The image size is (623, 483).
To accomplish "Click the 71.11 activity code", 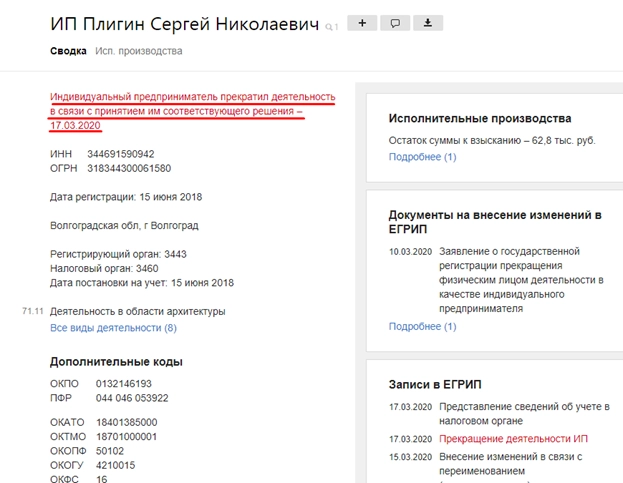I will tap(32, 312).
